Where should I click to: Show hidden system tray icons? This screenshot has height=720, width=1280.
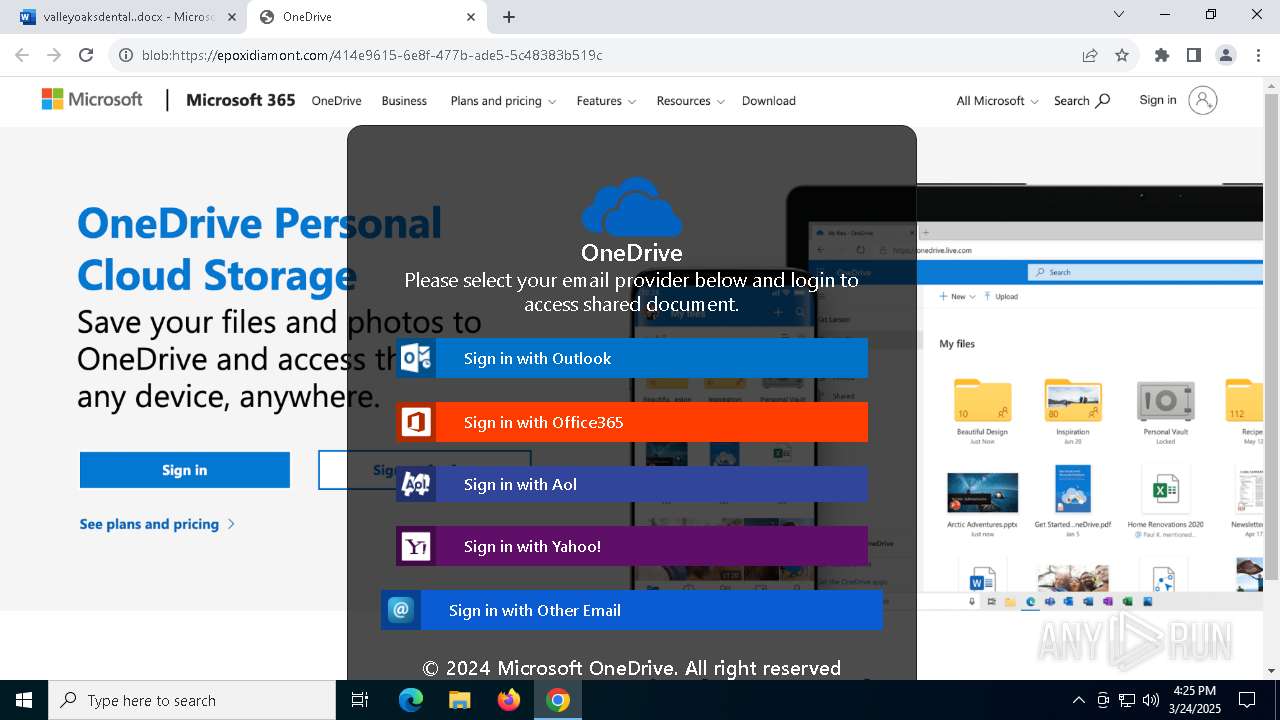1078,700
